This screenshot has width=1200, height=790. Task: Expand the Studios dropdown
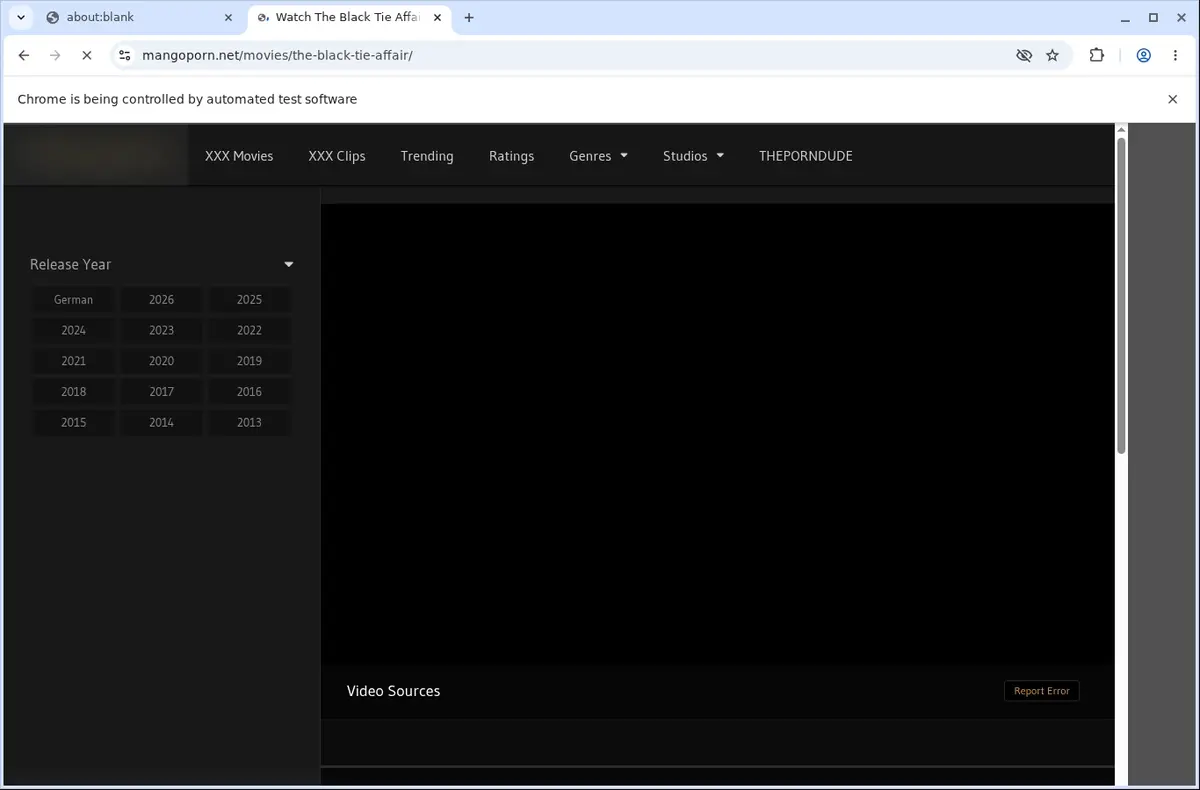(693, 156)
